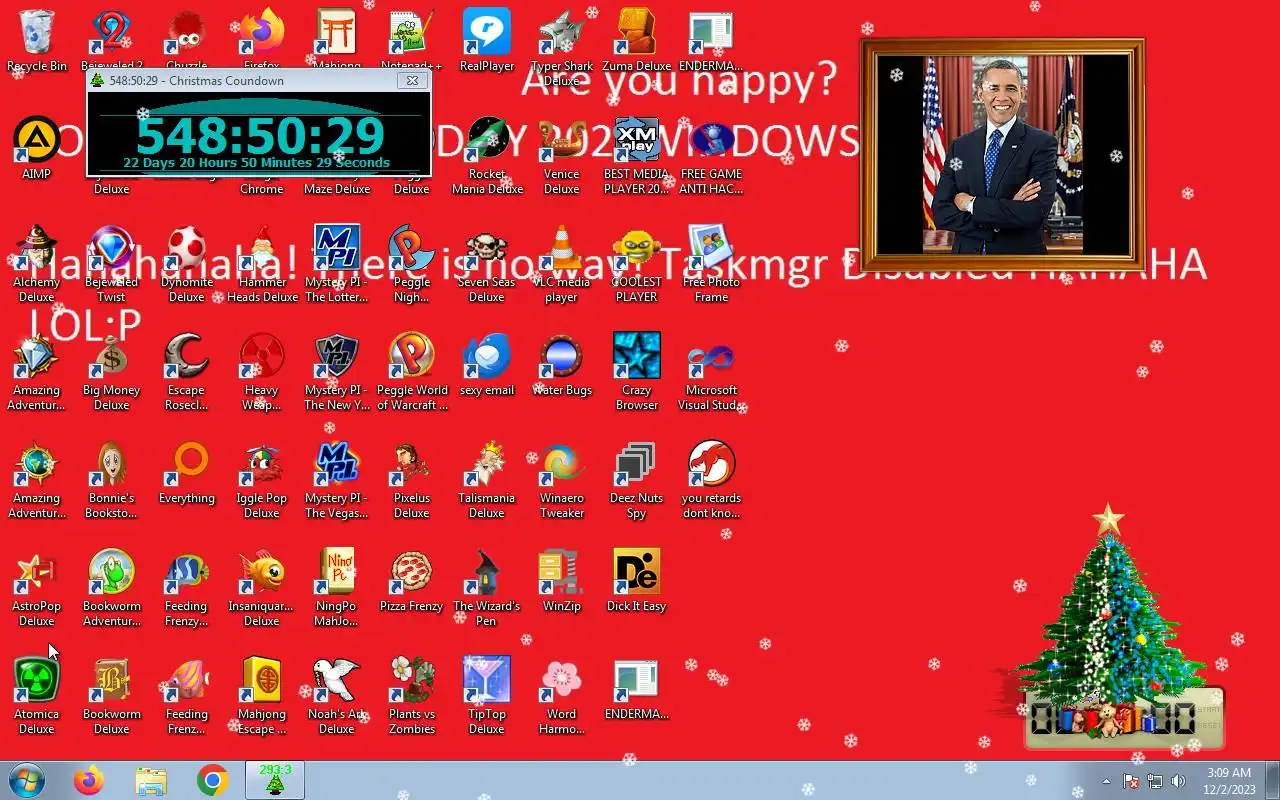This screenshot has height=800, width=1280.
Task: Launch the Chuzzle desktop shortcut
Action: pyautogui.click(x=186, y=40)
